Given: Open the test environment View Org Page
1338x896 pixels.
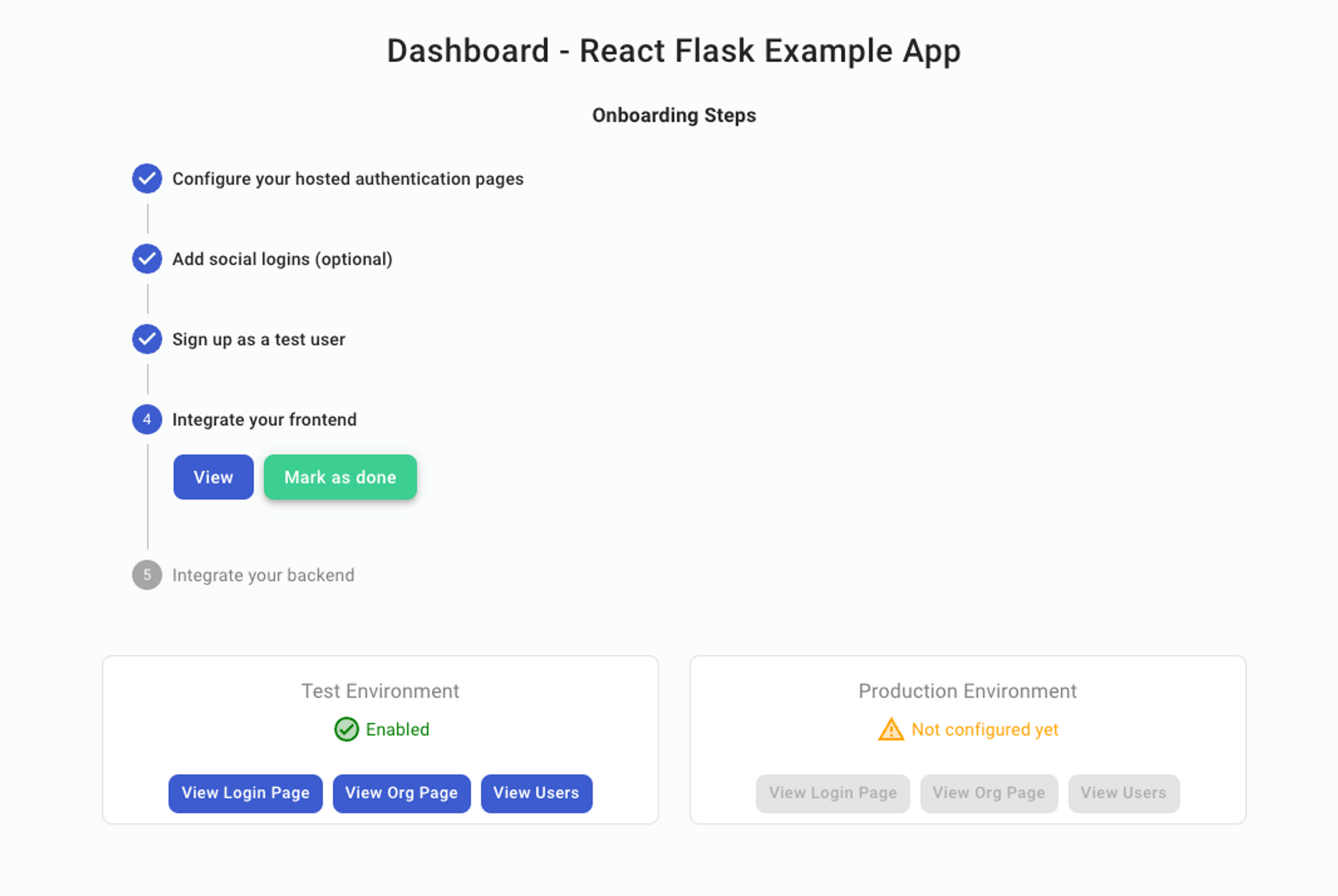Looking at the screenshot, I should click(401, 793).
